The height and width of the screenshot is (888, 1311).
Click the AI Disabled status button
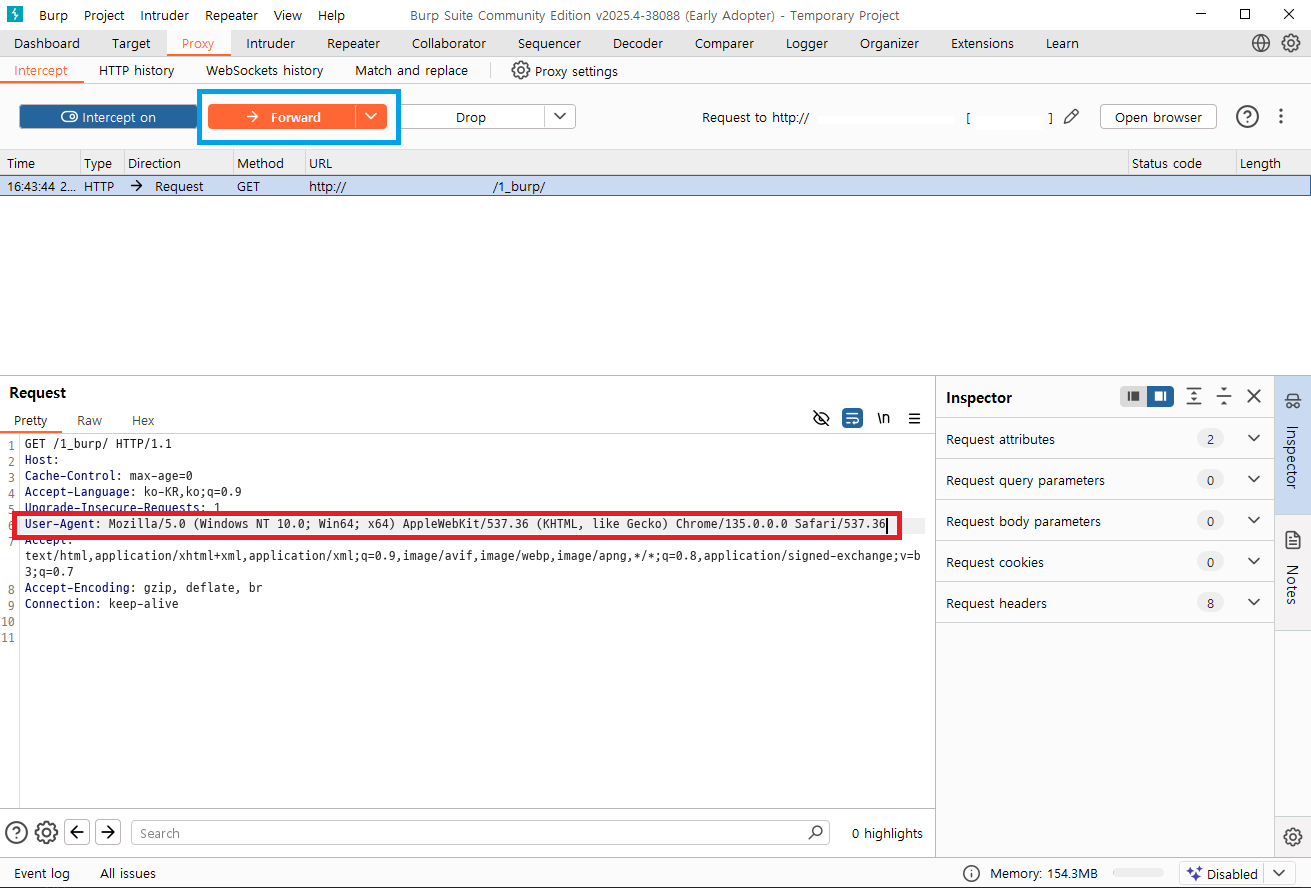click(x=1222, y=873)
